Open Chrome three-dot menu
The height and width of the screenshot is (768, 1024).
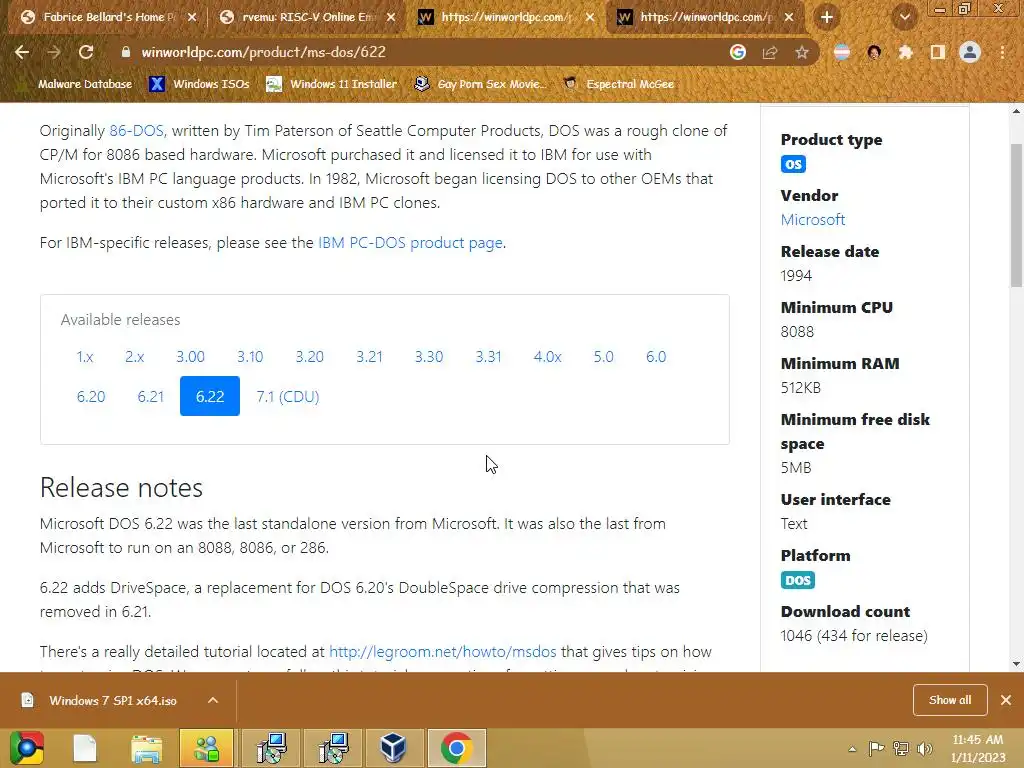click(x=1002, y=52)
